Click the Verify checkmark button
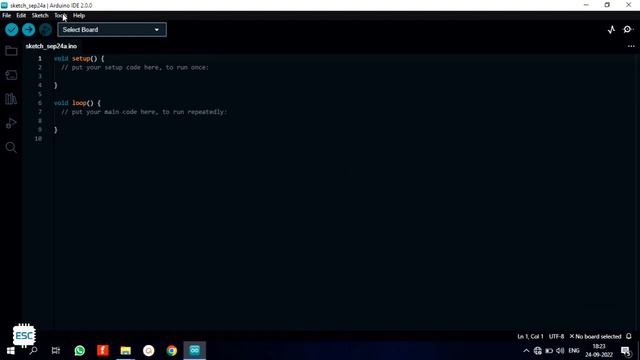Screen dimensions: 640x360 [12, 29]
